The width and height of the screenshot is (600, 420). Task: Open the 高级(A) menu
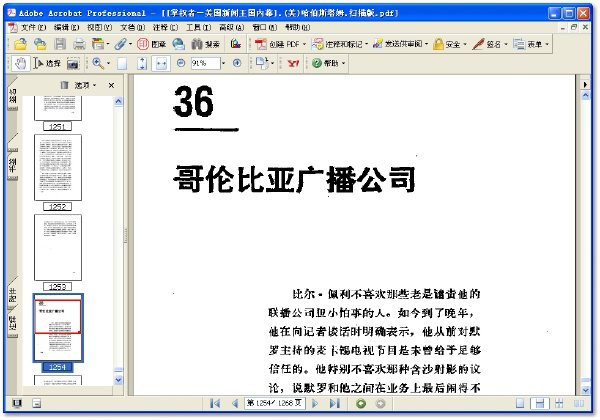coord(231,28)
